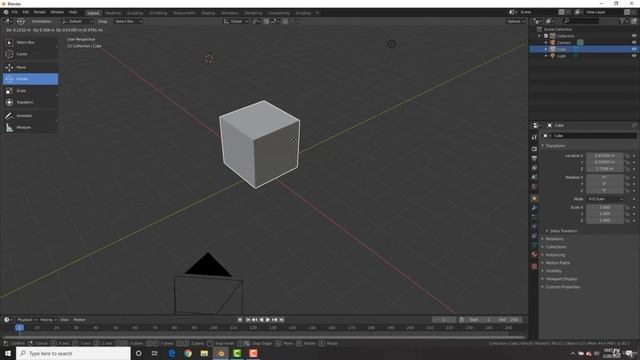Image resolution: width=640 pixels, height=360 pixels.
Task: Click the Location X value field
Action: click(605, 156)
